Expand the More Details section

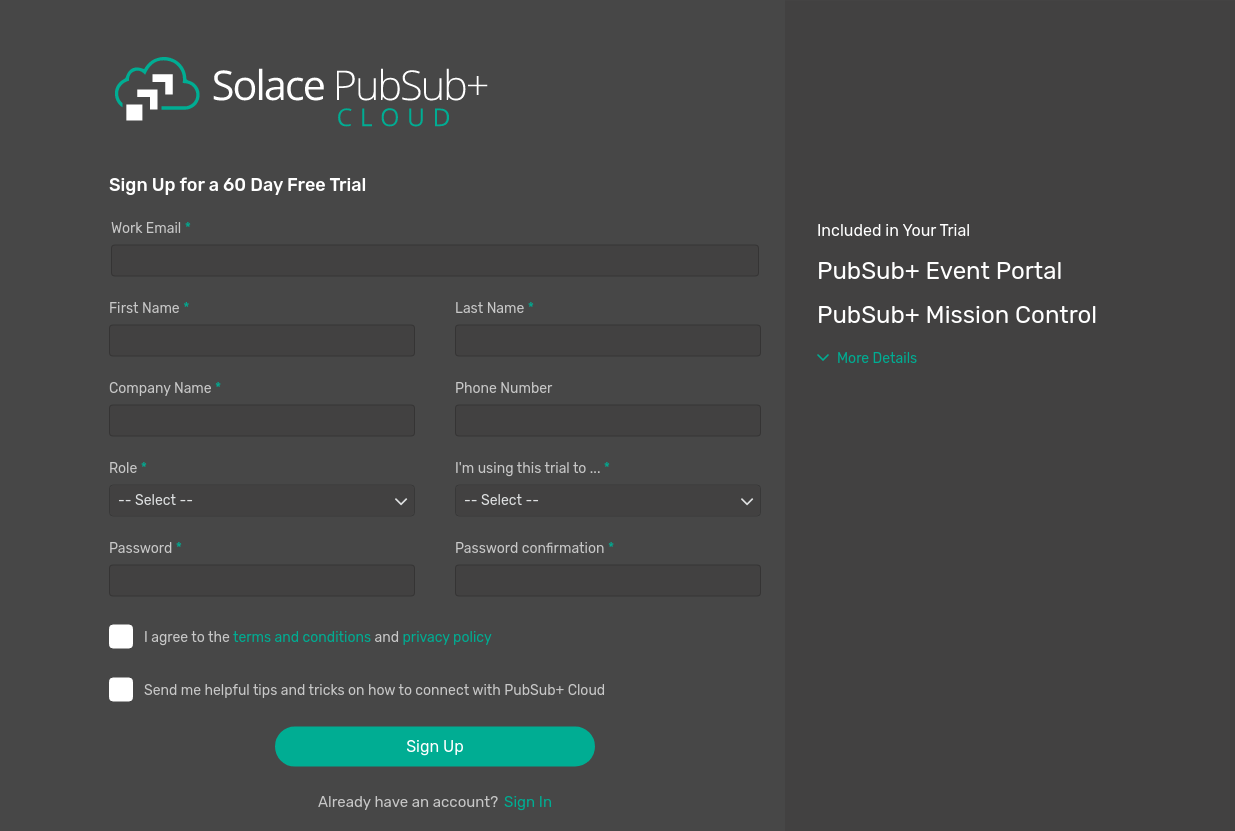click(x=867, y=357)
